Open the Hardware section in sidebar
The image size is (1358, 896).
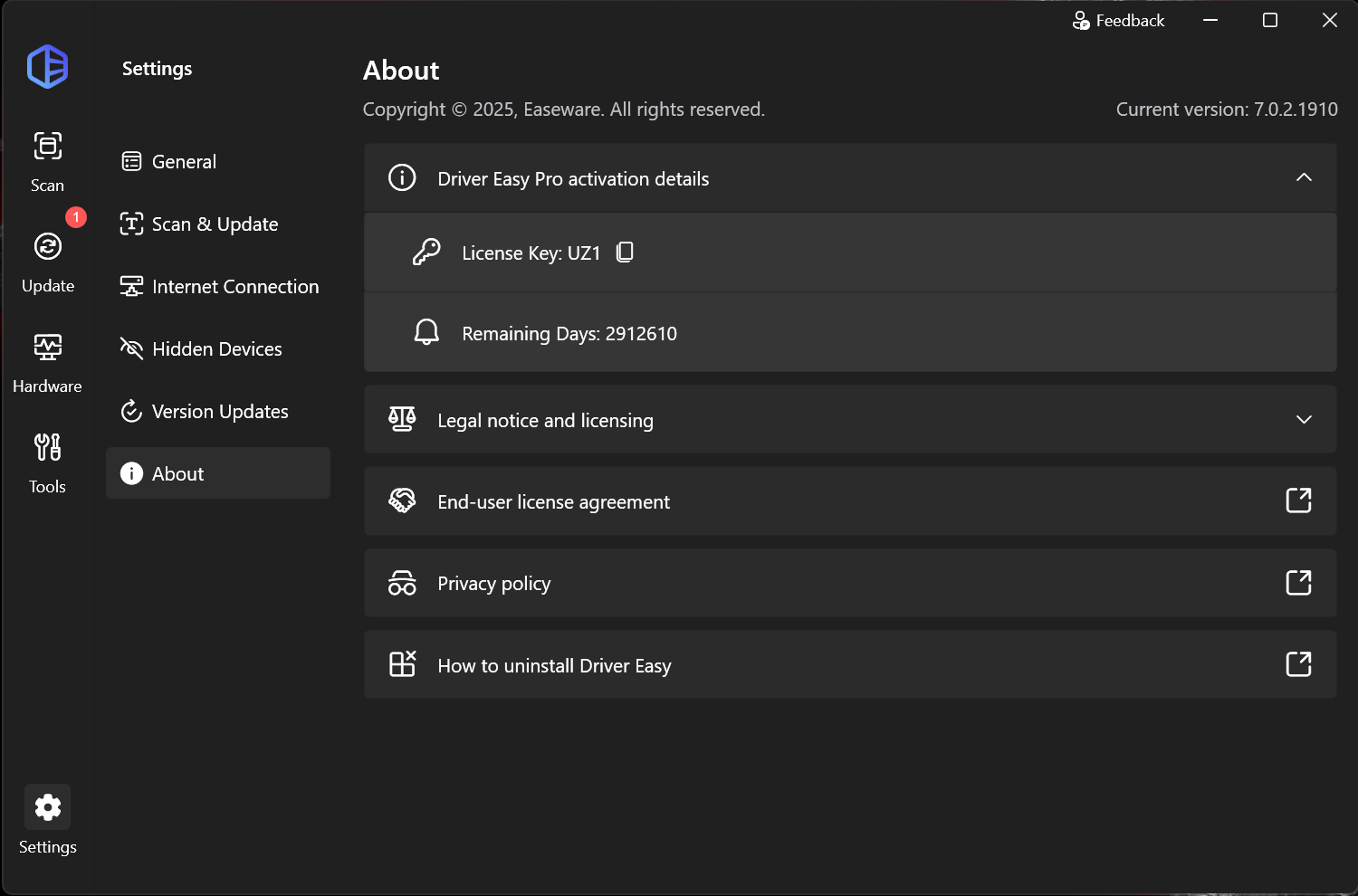(47, 363)
